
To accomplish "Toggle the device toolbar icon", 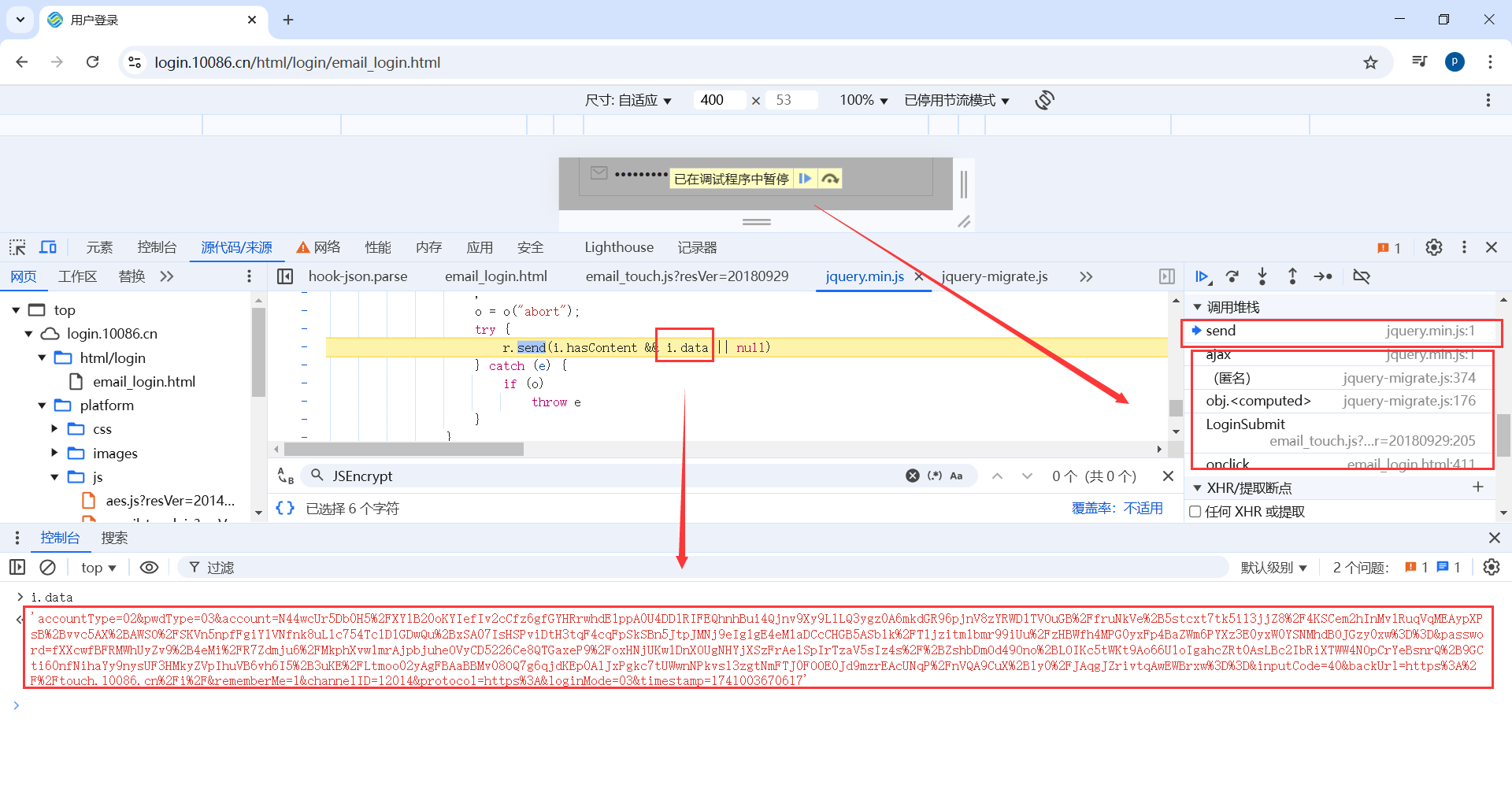I will click(x=48, y=247).
